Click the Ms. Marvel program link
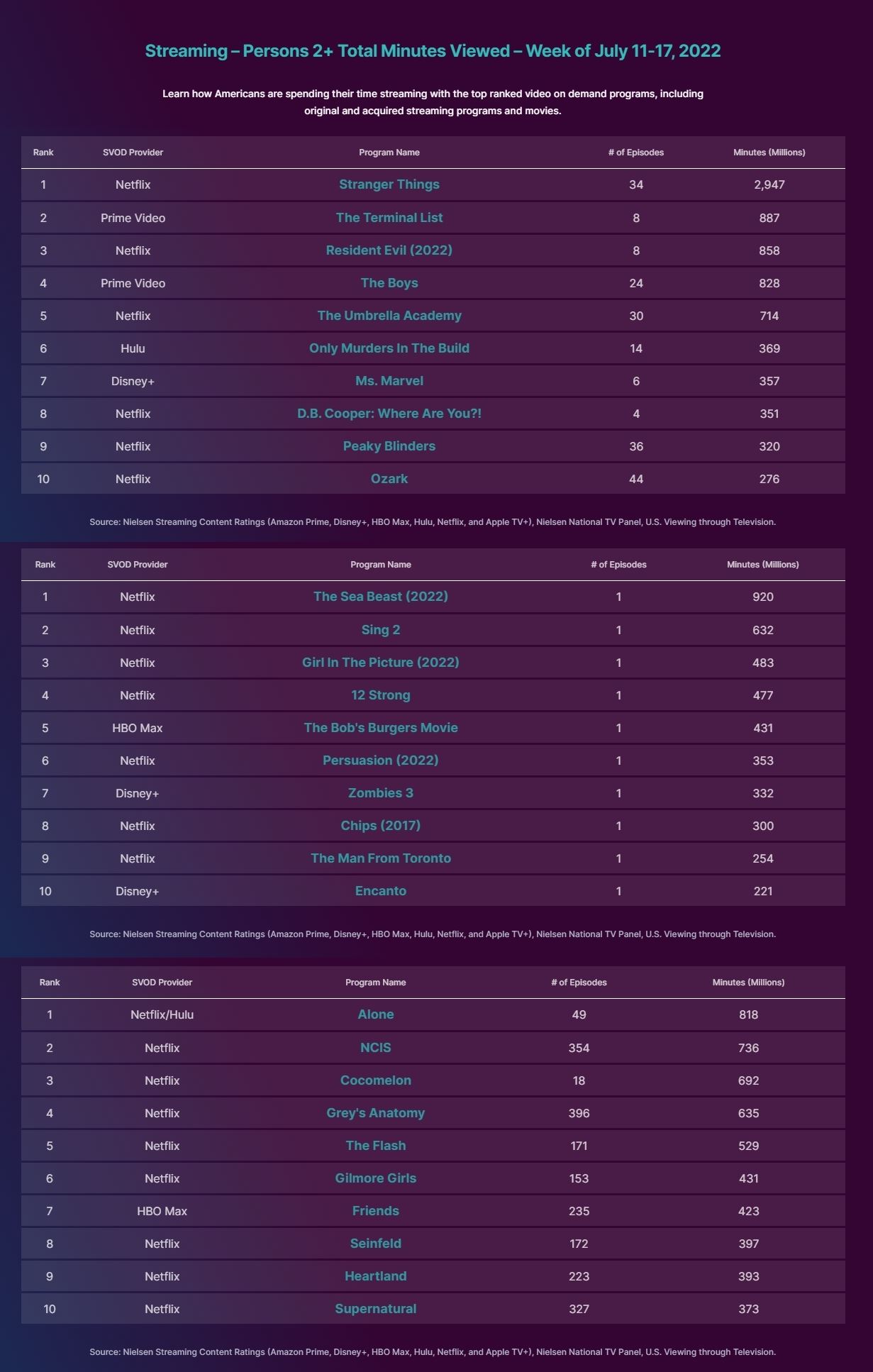This screenshot has width=873, height=1372. coord(389,381)
